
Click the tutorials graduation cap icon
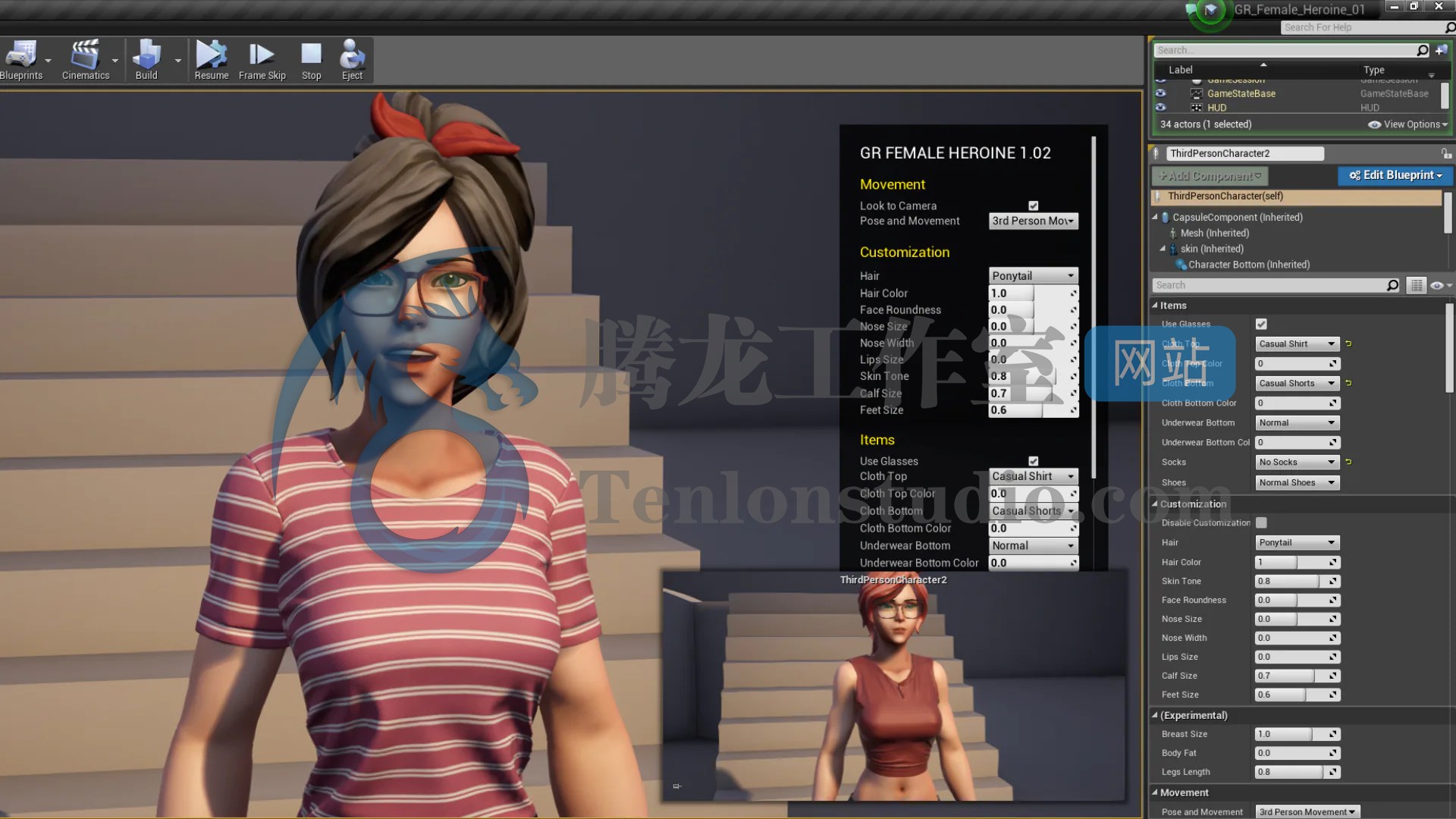[1210, 11]
